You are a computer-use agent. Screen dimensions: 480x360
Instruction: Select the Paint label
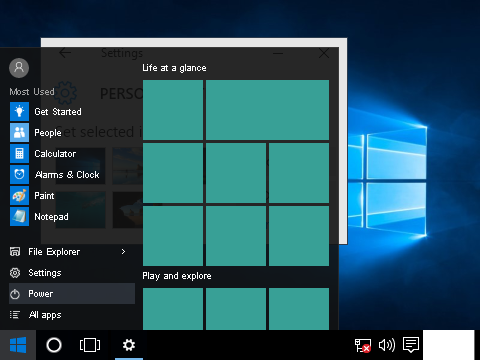pos(44,196)
